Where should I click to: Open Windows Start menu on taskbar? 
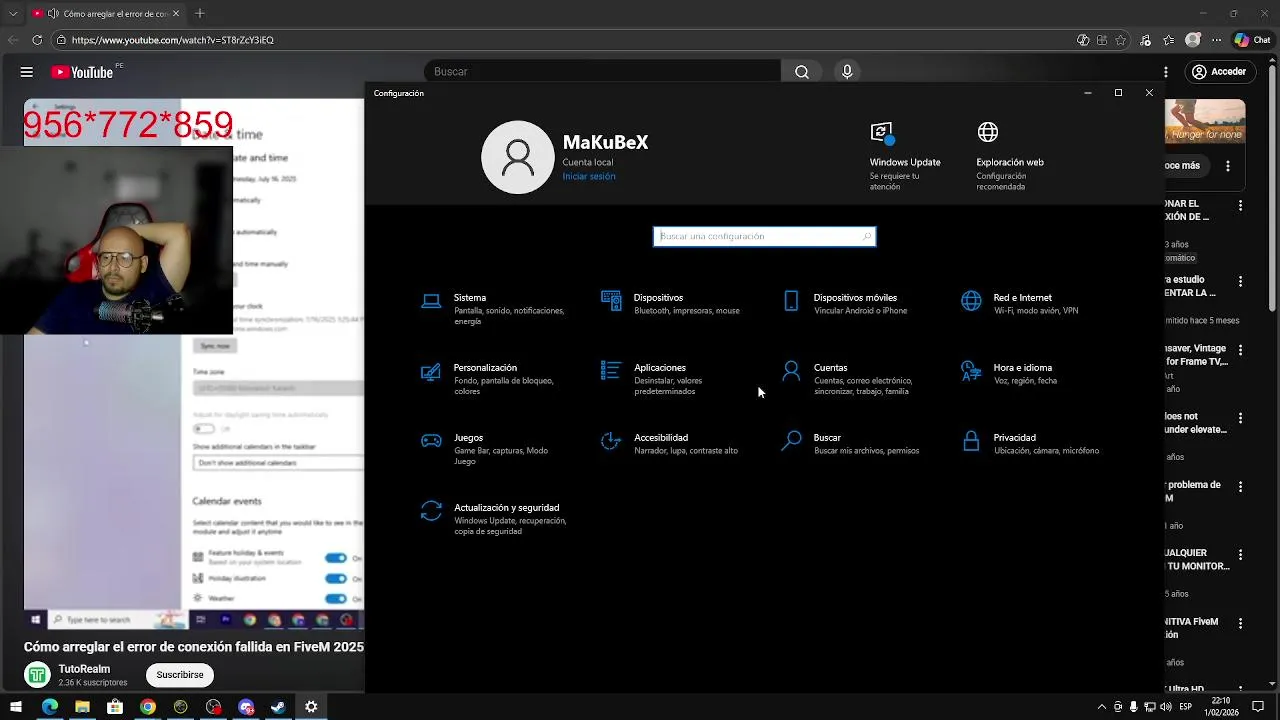(x=16, y=707)
